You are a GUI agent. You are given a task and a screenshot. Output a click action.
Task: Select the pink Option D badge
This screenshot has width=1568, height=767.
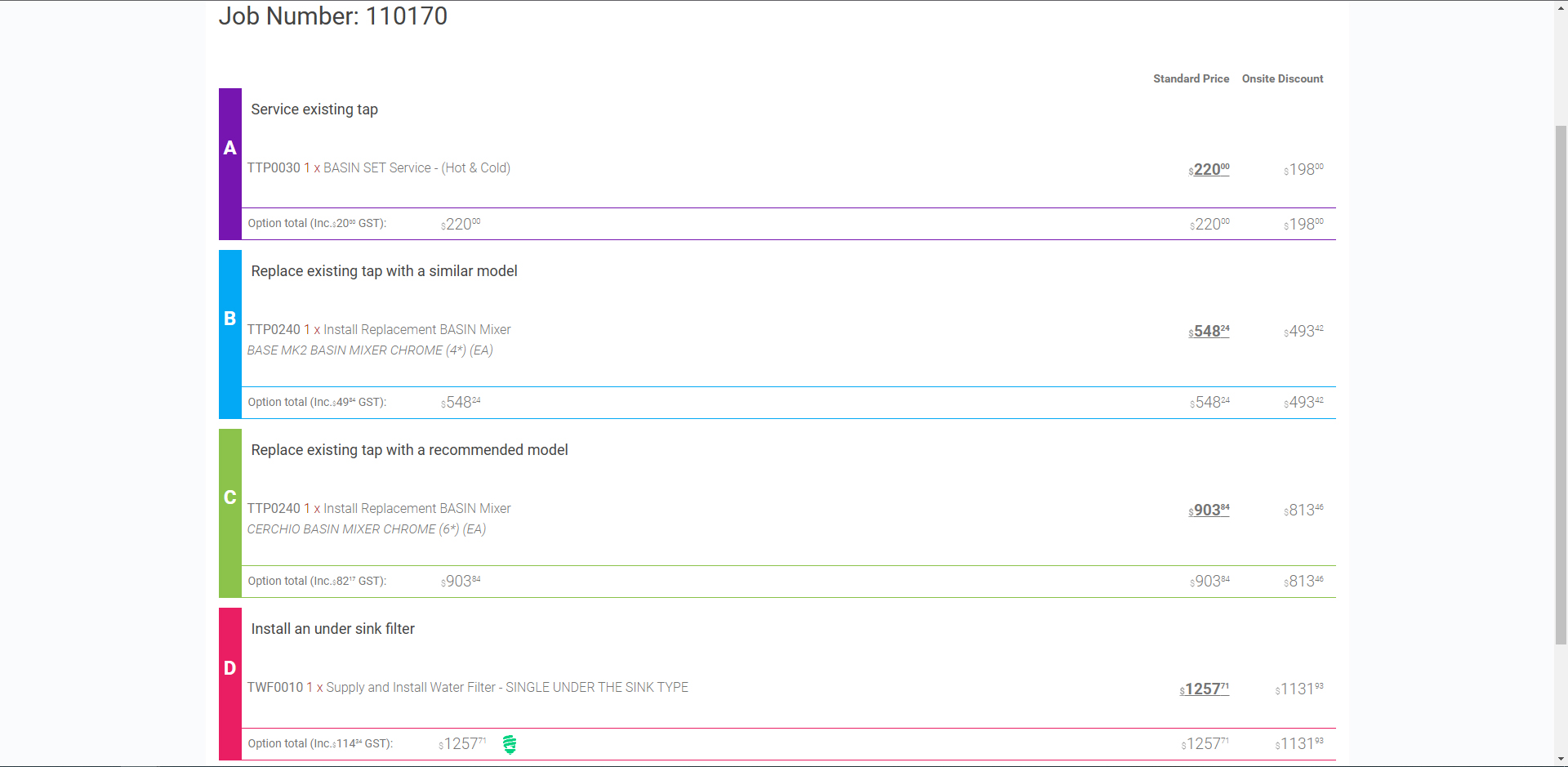pyautogui.click(x=229, y=667)
